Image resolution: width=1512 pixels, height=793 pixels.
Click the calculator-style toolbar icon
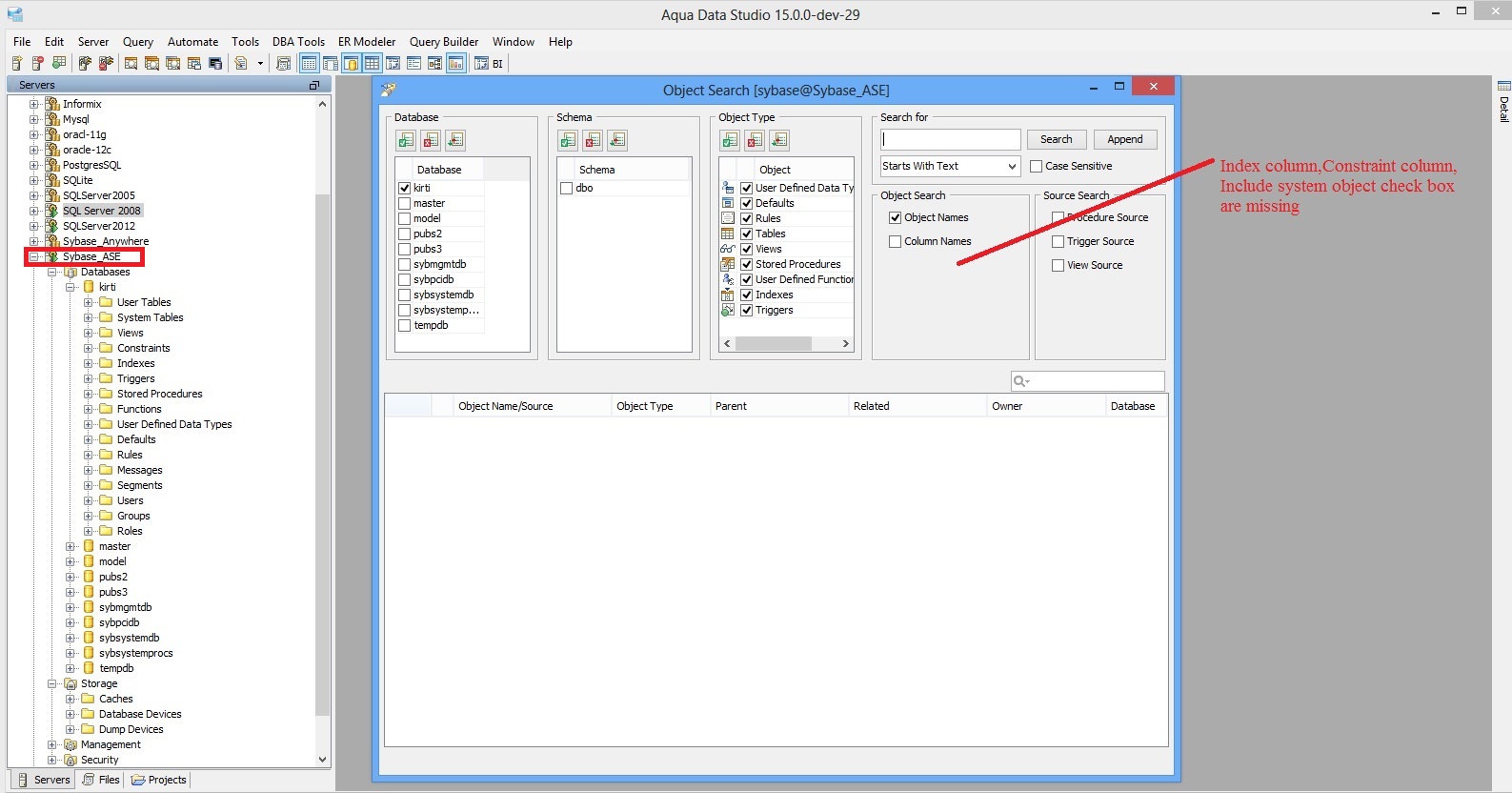point(283,63)
